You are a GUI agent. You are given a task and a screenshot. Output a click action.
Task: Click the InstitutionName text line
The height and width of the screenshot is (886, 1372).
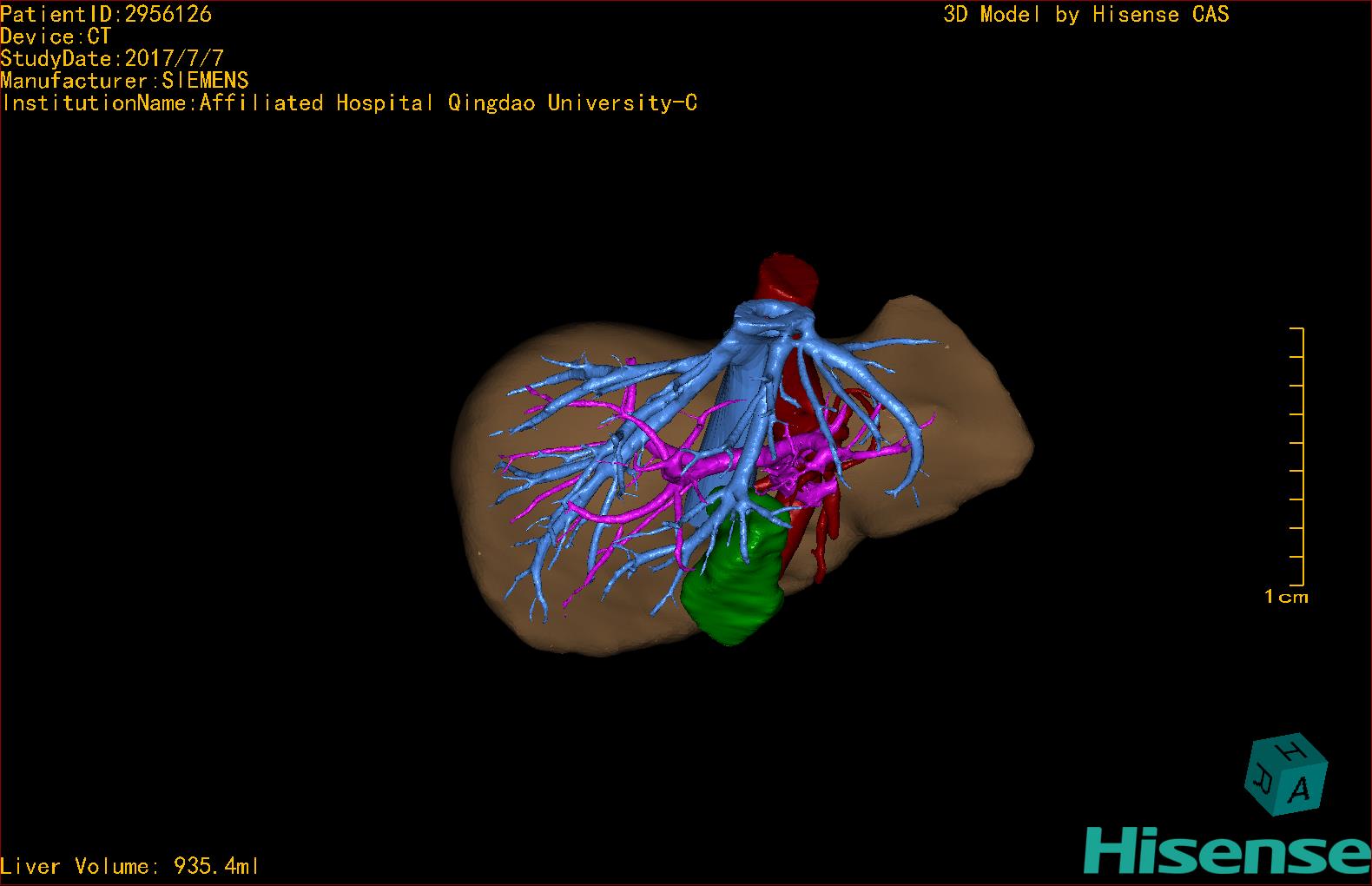(349, 103)
